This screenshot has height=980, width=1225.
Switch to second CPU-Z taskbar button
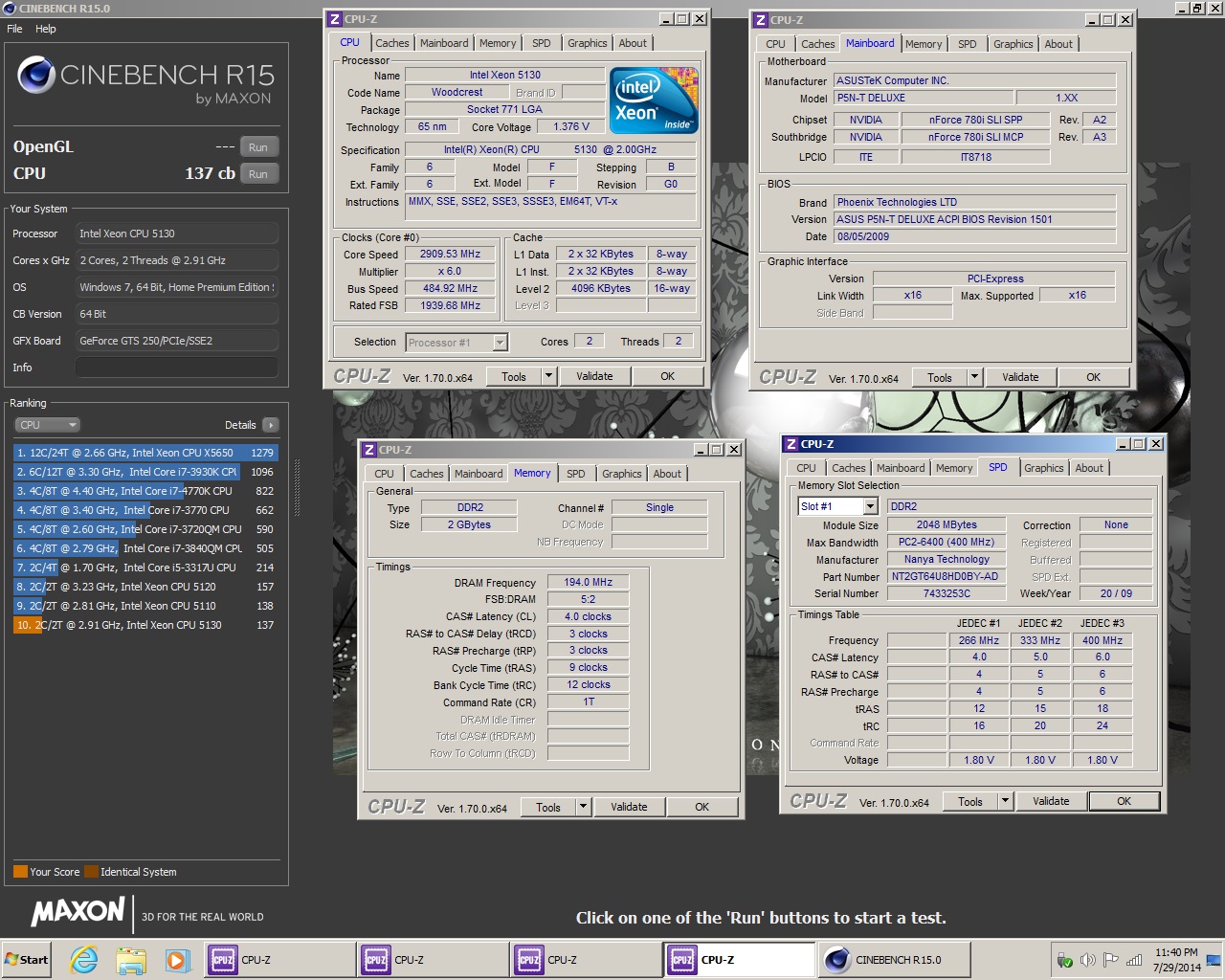point(432,960)
